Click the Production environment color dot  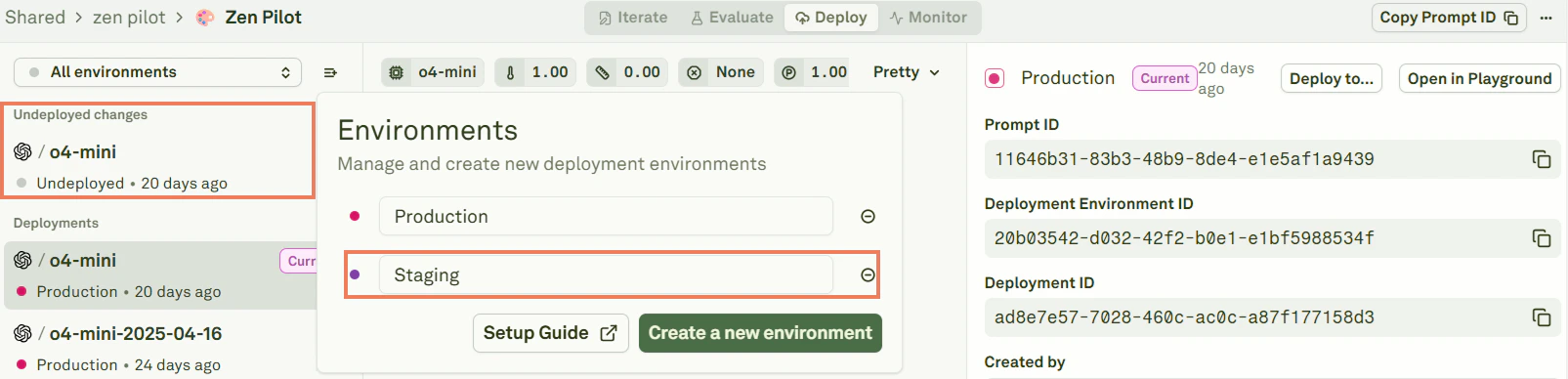pyautogui.click(x=355, y=217)
